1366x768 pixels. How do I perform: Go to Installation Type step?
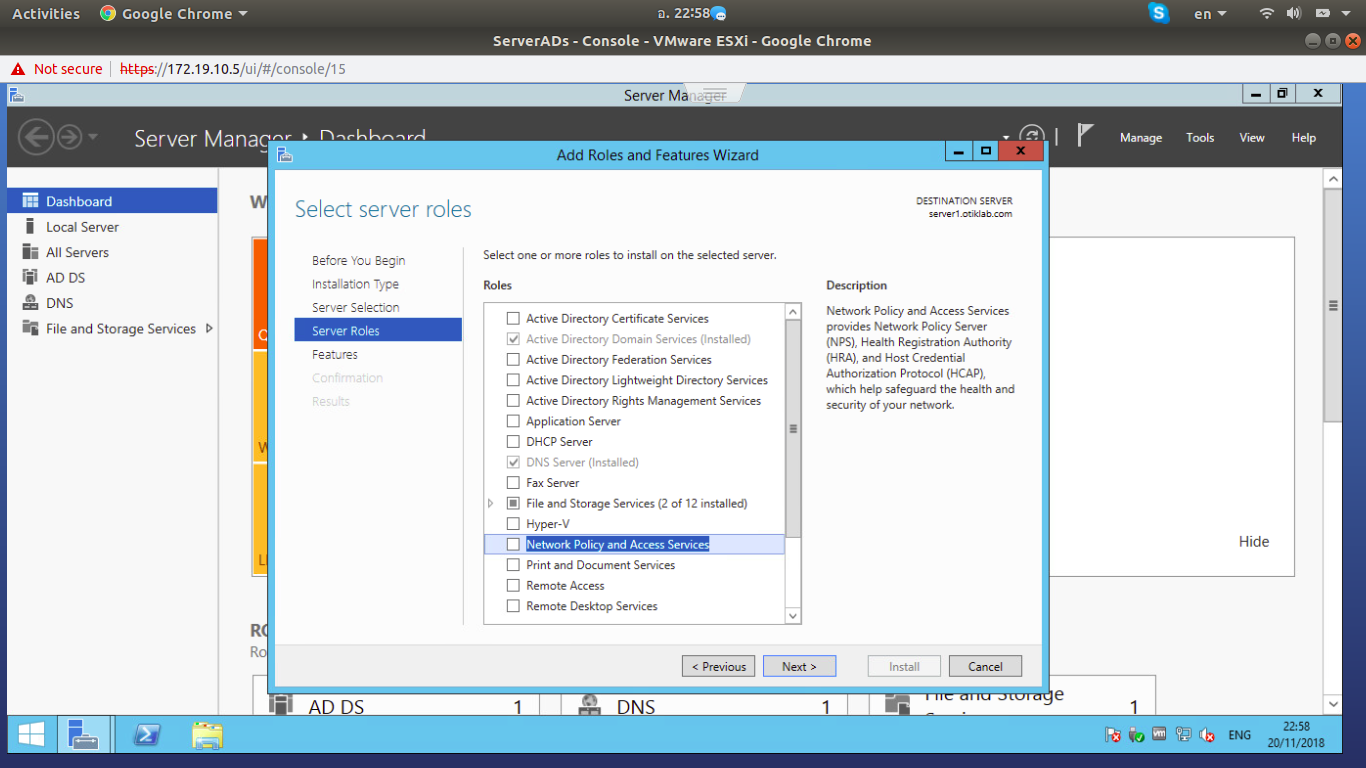coord(355,284)
